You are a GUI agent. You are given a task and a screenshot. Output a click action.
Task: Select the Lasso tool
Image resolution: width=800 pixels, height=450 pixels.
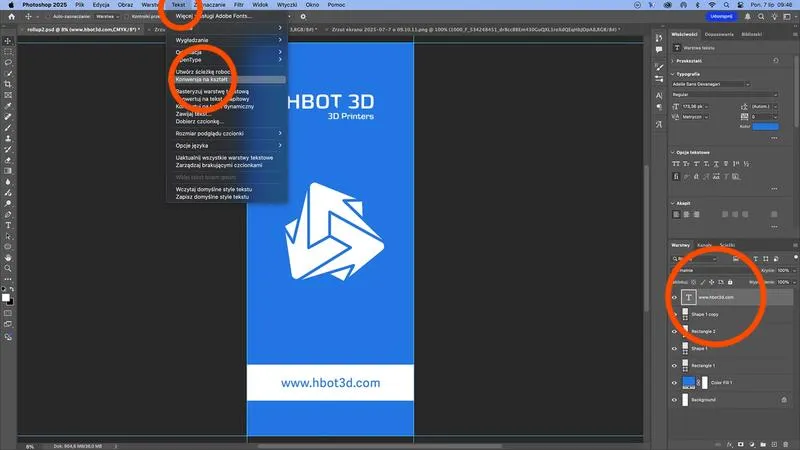pyautogui.click(x=8, y=62)
